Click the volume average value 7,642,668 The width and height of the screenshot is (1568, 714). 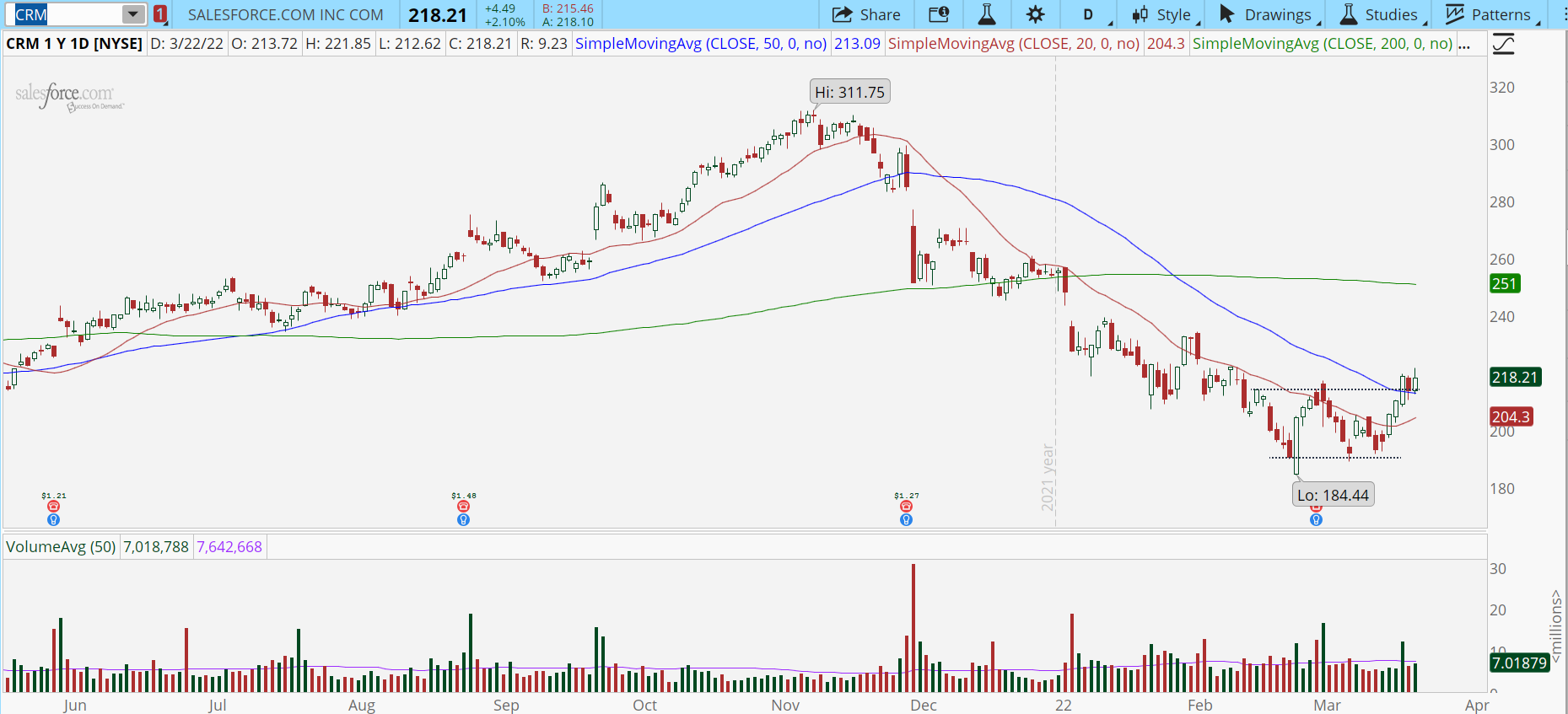[x=229, y=547]
